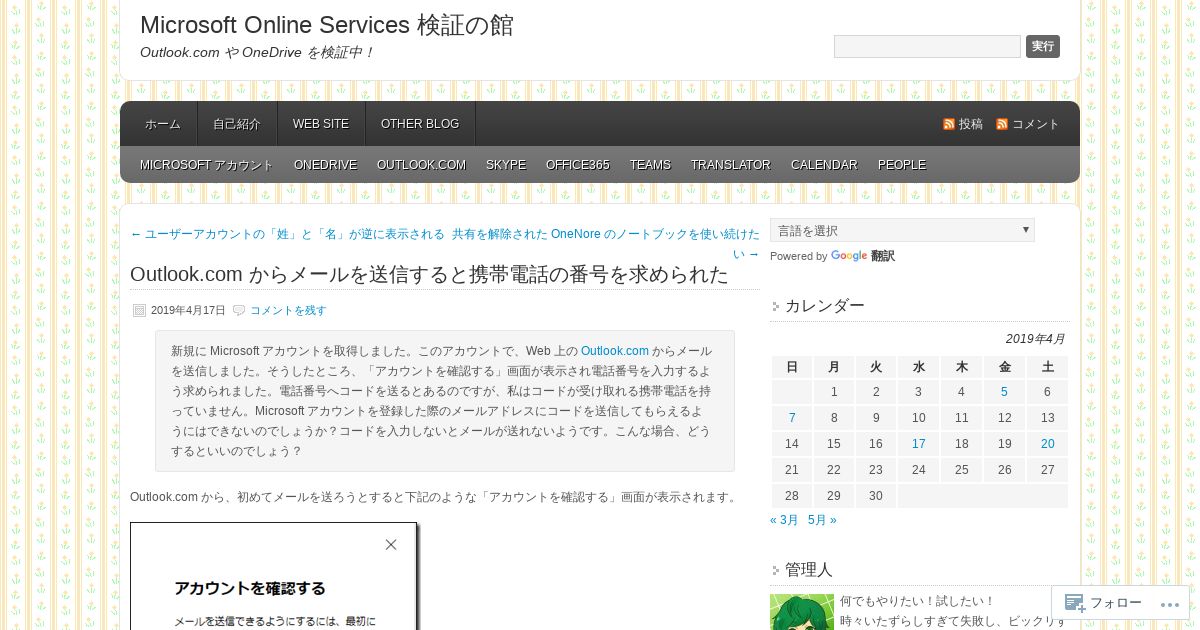This screenshot has height=630, width=1200.
Task: Open the three-dots menu beside フォロー
Action: click(1168, 603)
